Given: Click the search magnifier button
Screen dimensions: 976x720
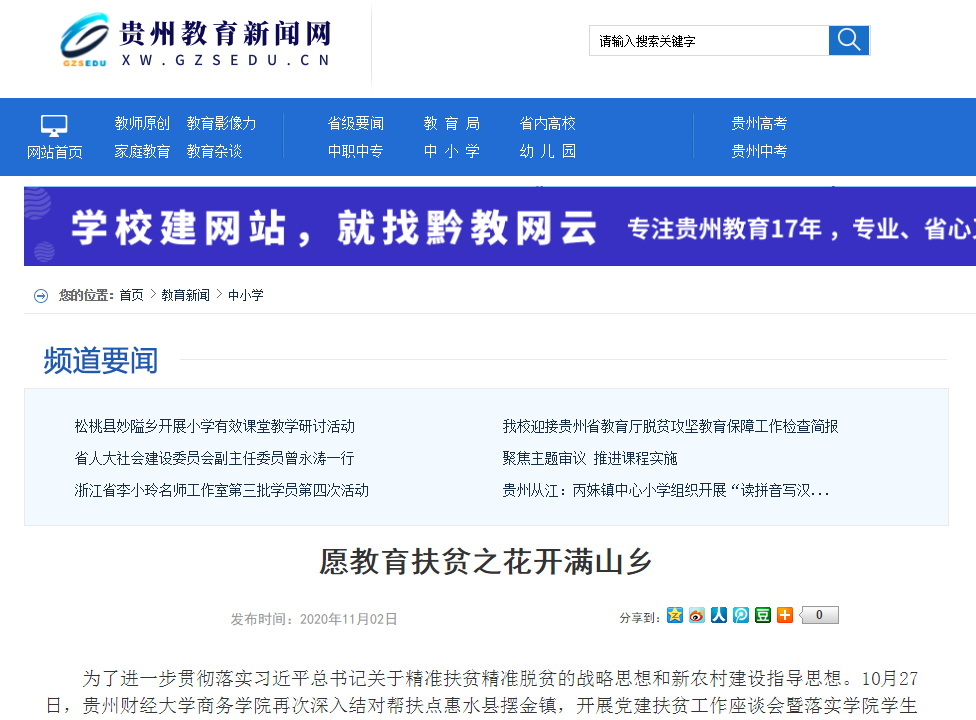Looking at the screenshot, I should click(849, 40).
